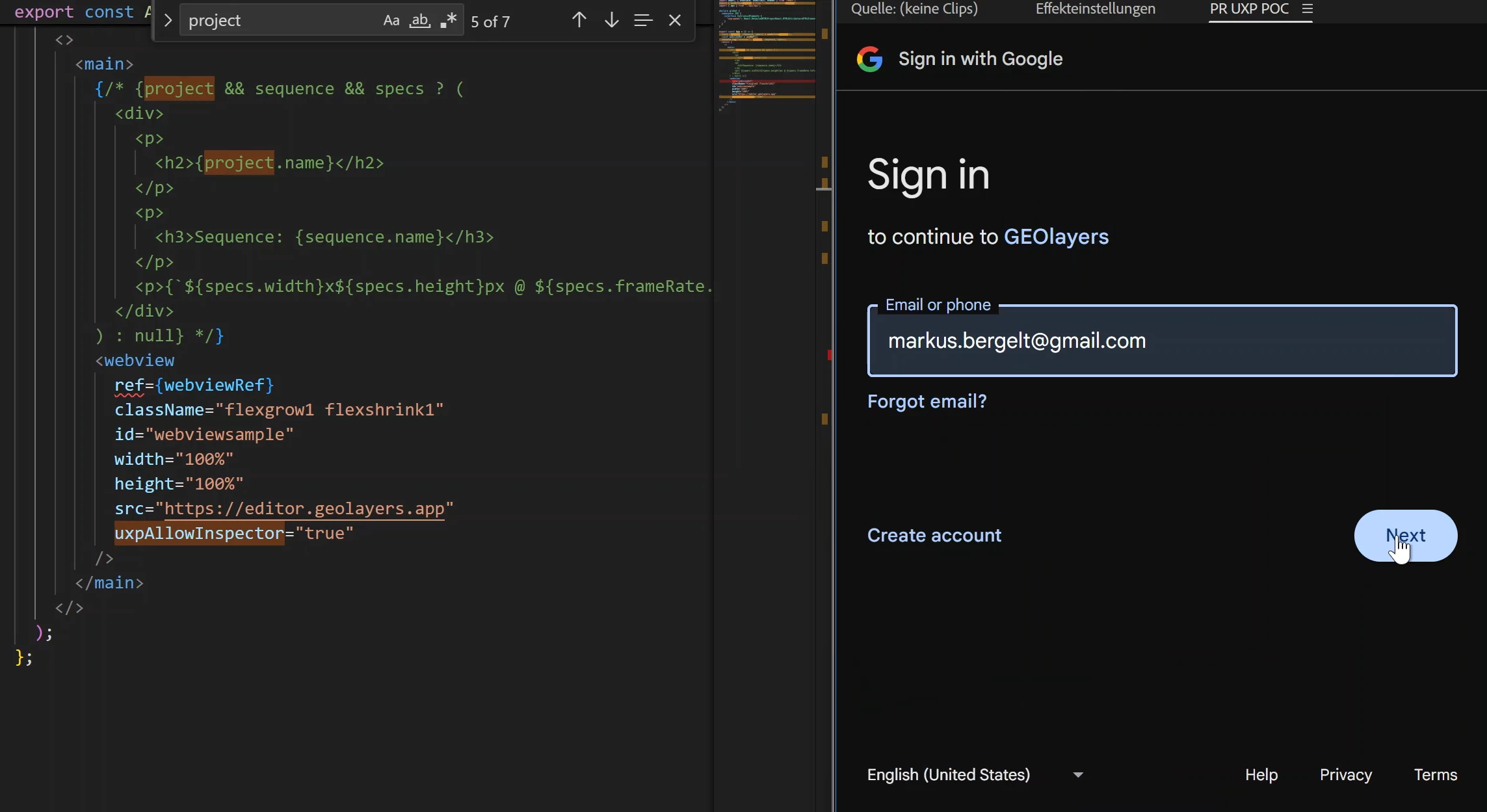Switch to Quelle: (keine Clips) tab
Image resolution: width=1487 pixels, height=812 pixels.
click(x=914, y=9)
